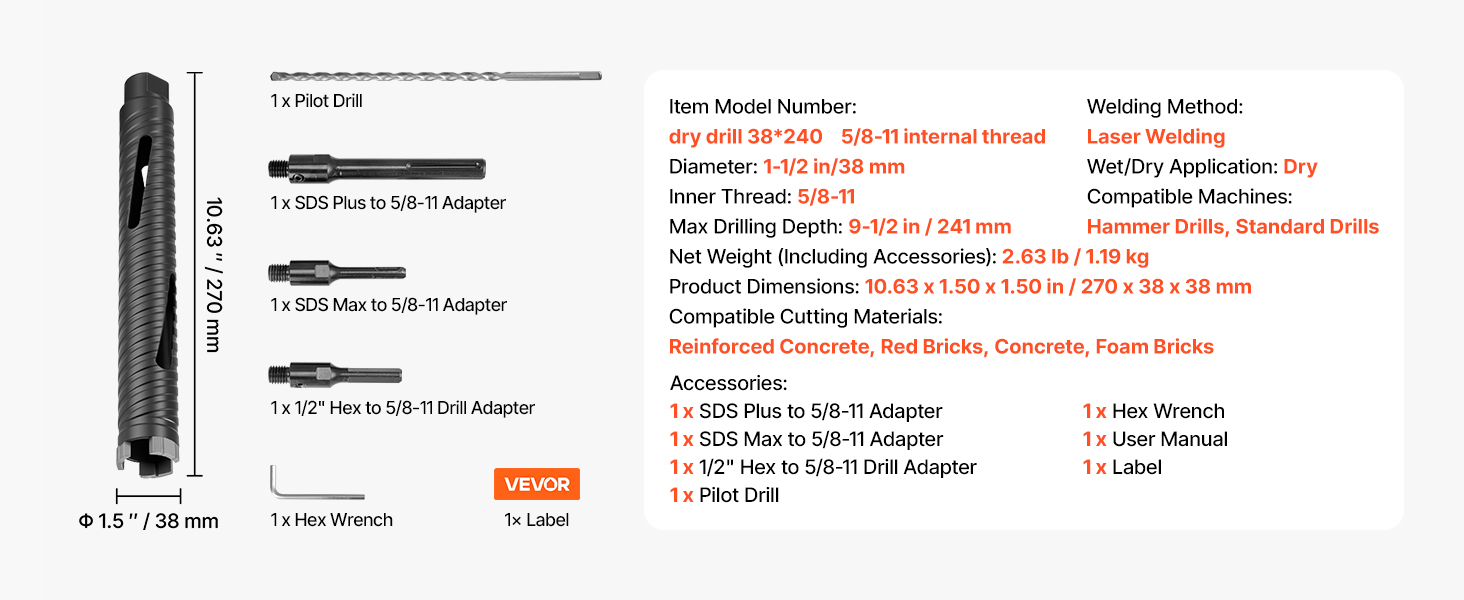
Task: Click the "1 x SDS Plus to 5/8-11 Adapter" image caption
Action: [388, 203]
